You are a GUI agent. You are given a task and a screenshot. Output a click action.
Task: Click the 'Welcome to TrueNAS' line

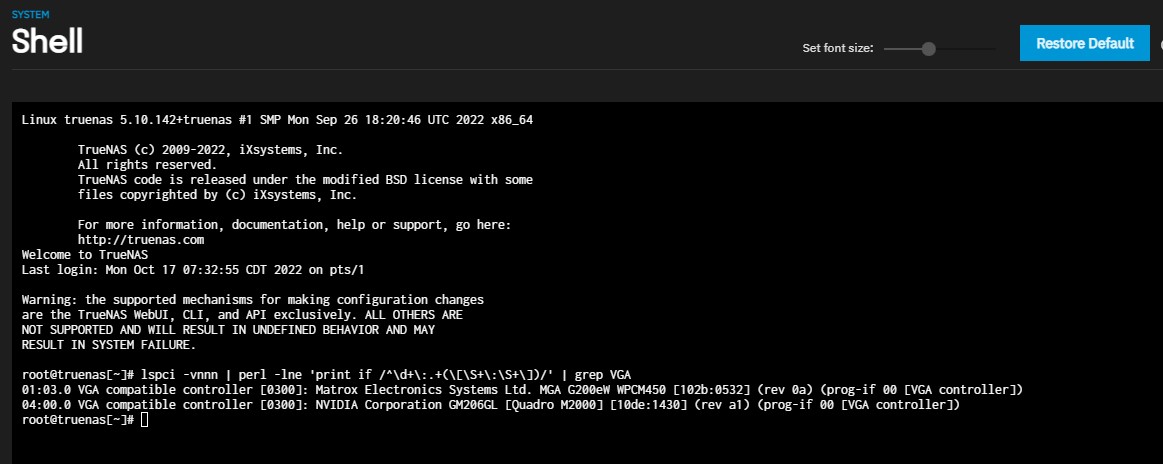pos(85,255)
